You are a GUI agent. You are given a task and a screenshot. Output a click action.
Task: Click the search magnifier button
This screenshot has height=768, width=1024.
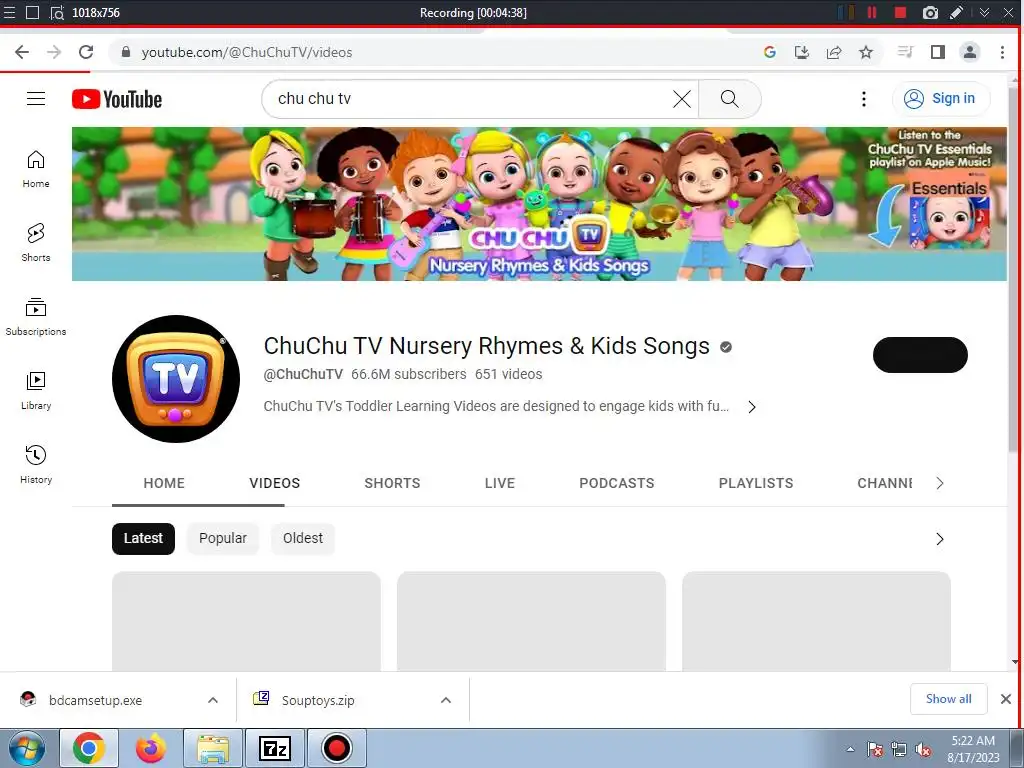(x=729, y=99)
